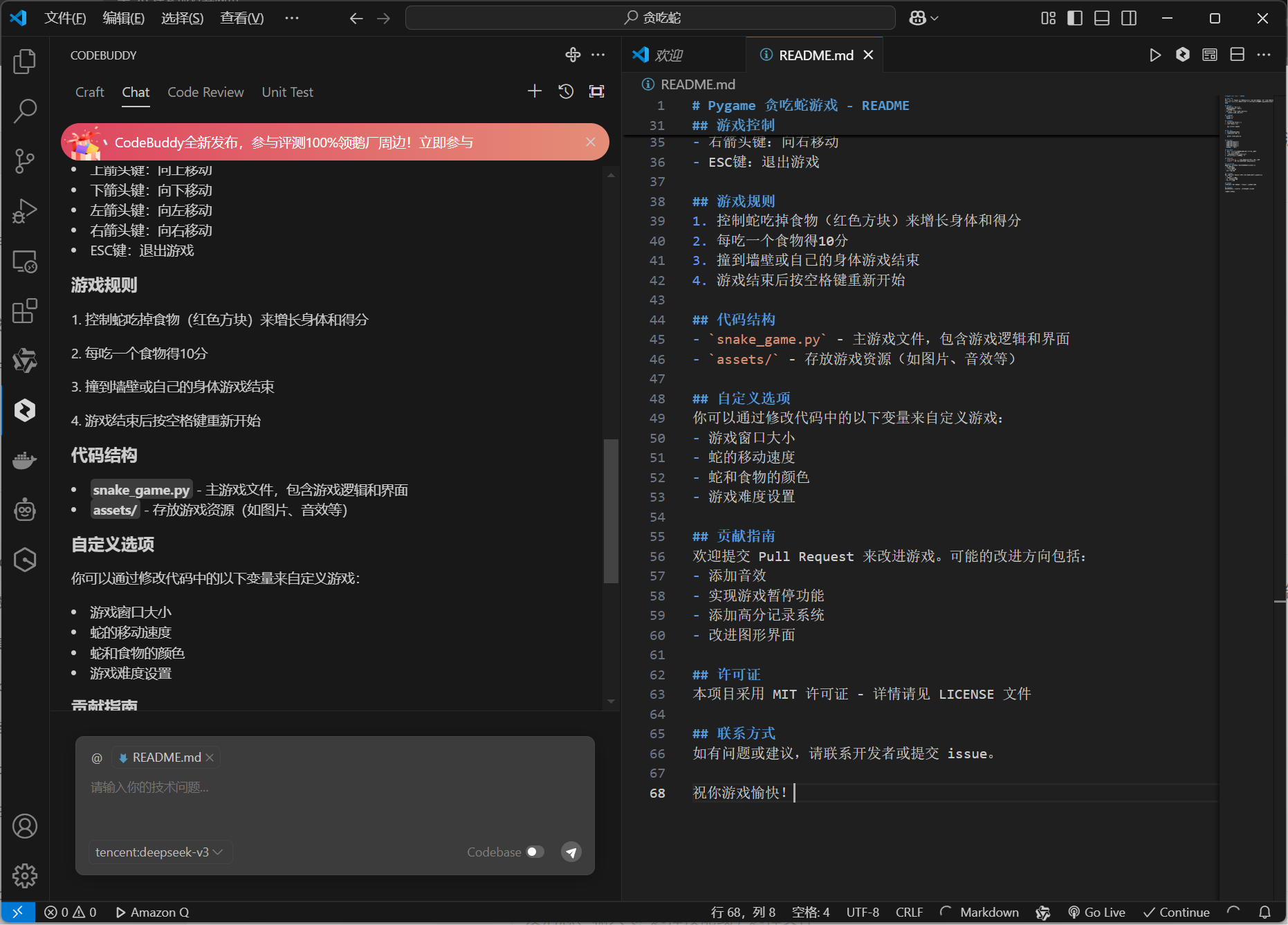Remove README.md attachment from chat input
Screen dimensions: 1288x925
(210, 758)
